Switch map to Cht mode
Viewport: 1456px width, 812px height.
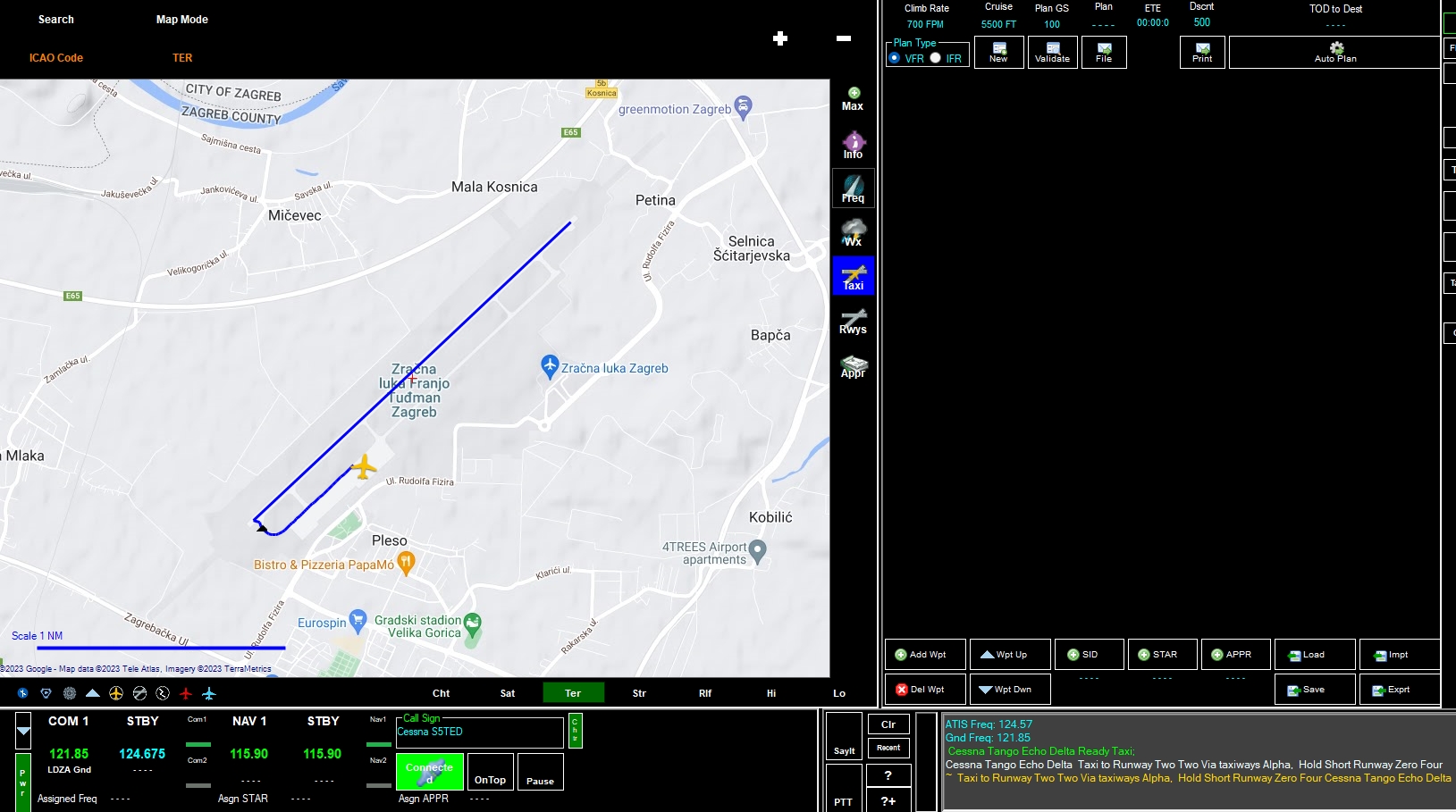pos(442,693)
